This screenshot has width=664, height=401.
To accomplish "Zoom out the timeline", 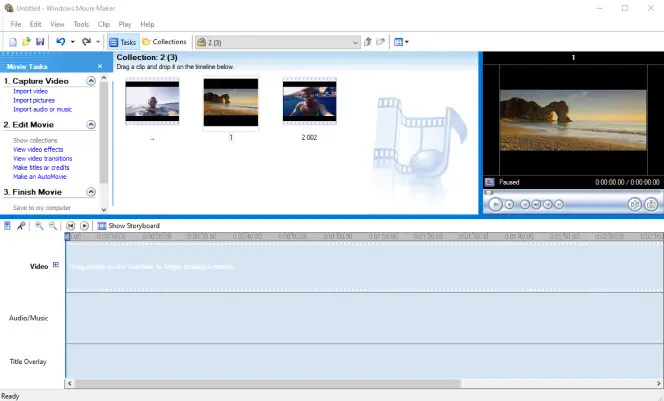I will point(53,226).
